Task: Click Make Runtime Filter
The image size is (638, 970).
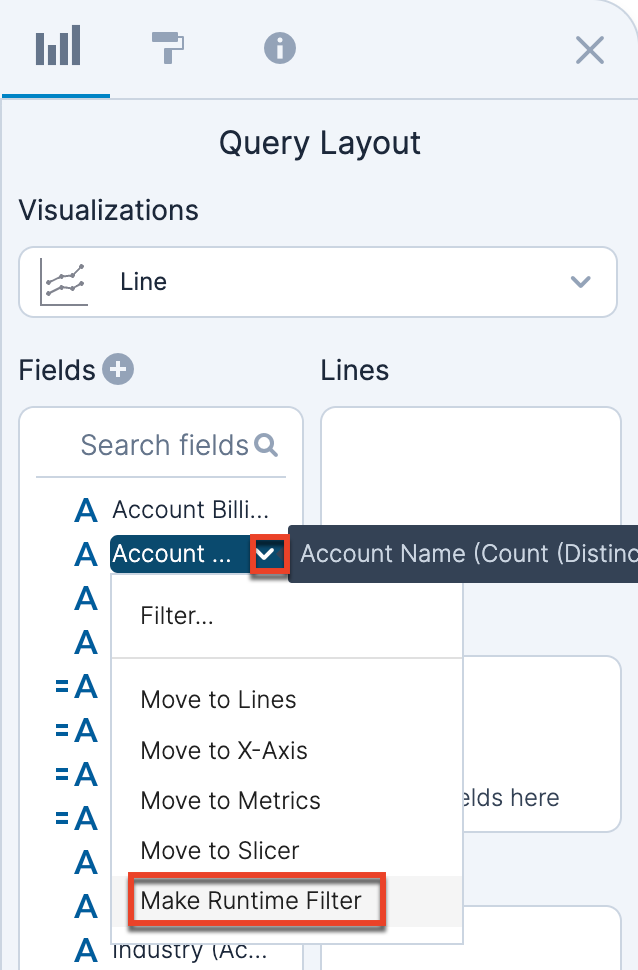Action: click(x=251, y=901)
